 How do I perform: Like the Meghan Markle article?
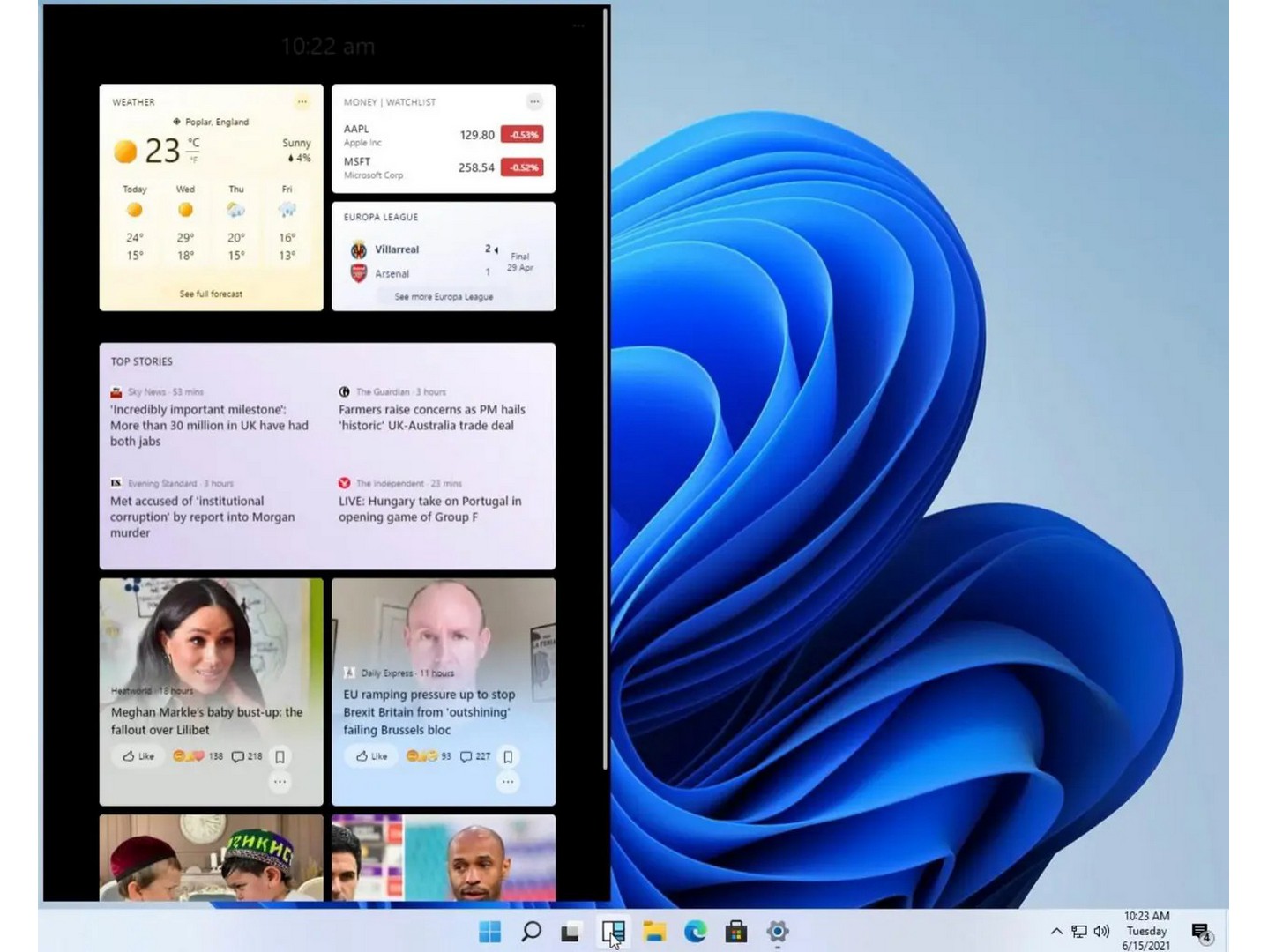[138, 756]
